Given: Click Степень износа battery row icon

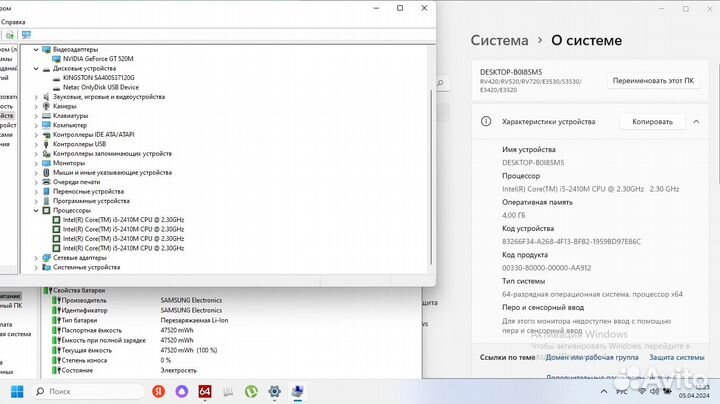Looking at the screenshot, I should 56,360.
